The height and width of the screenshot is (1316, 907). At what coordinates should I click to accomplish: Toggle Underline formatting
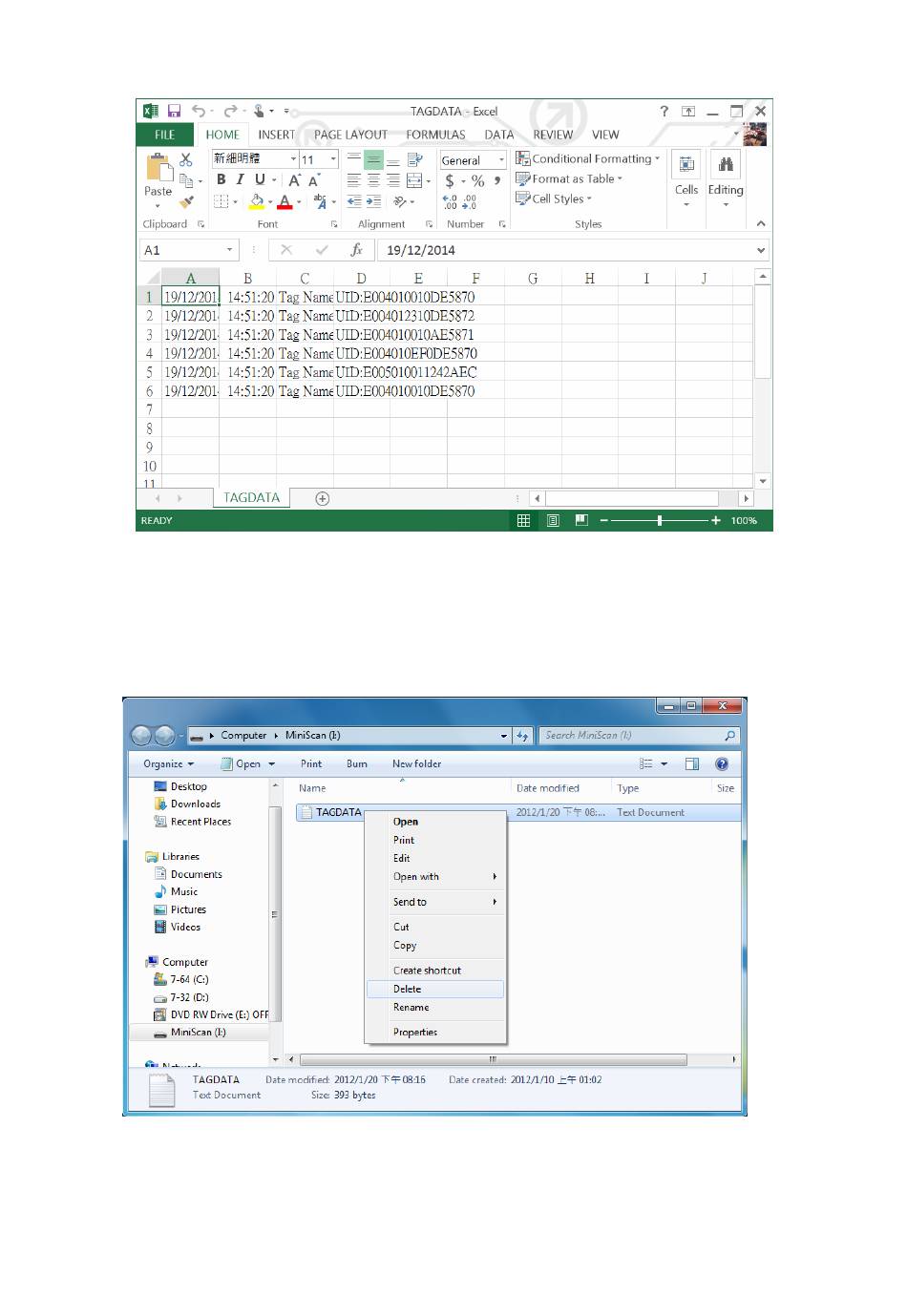[259, 179]
